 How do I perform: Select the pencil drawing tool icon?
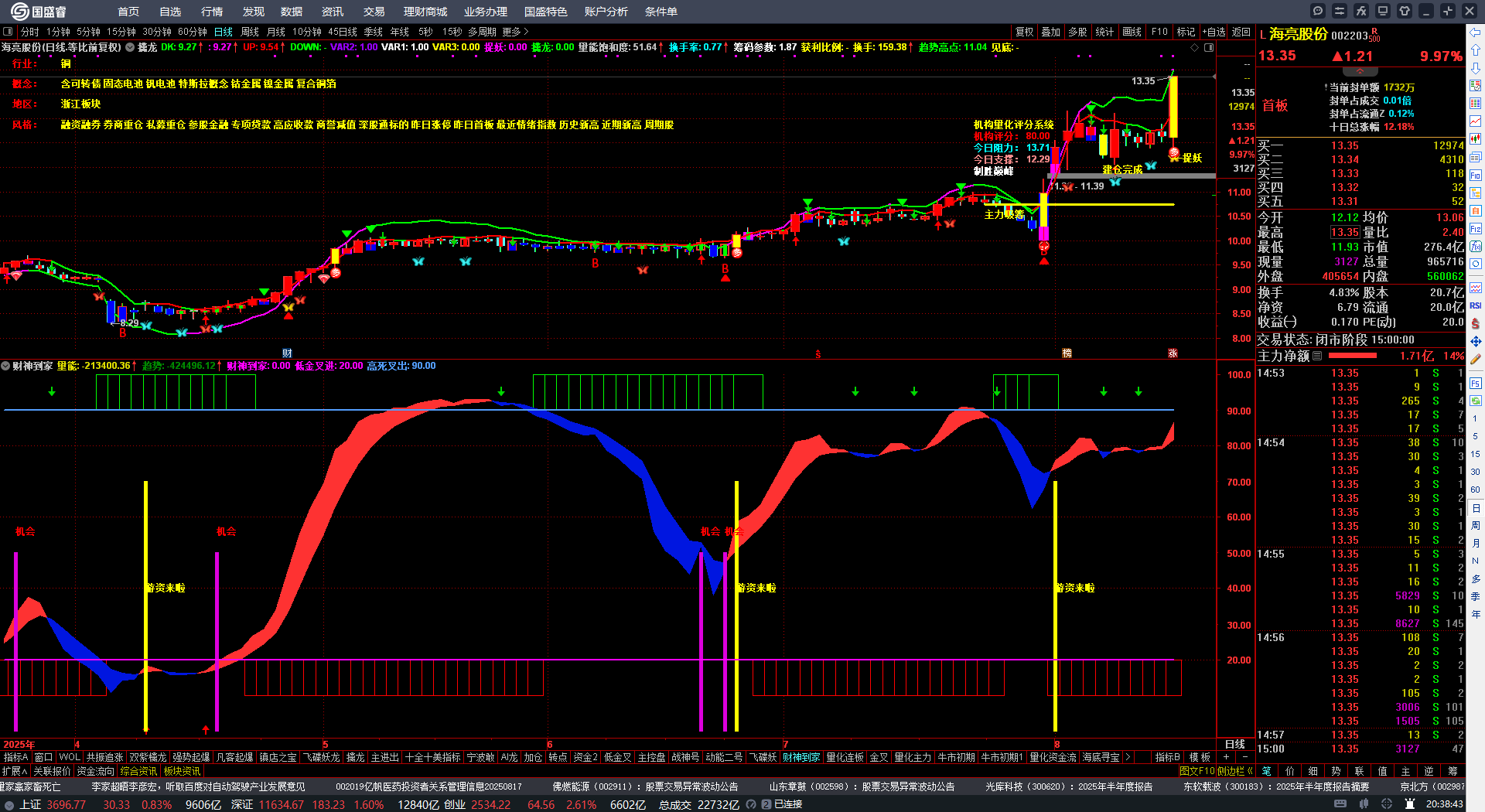pos(1476,359)
